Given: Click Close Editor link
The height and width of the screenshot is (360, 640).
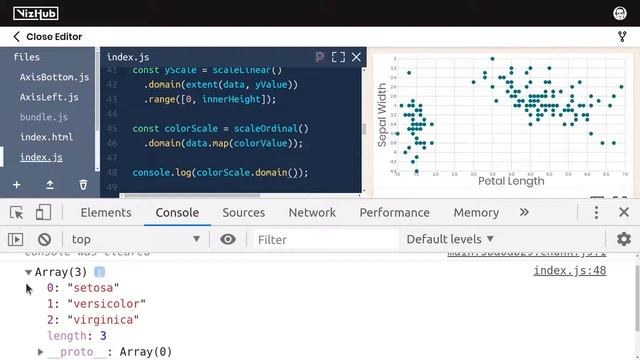Looking at the screenshot, I should pos(54,37).
